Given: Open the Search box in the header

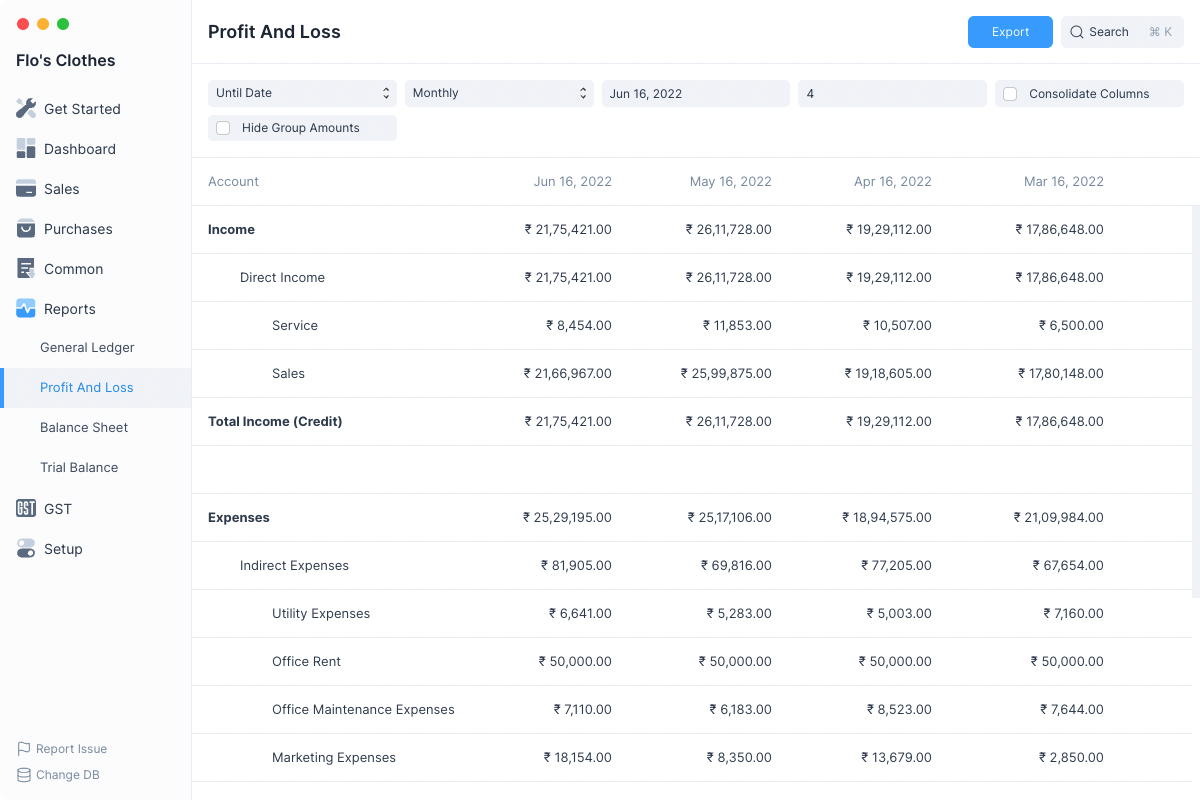Looking at the screenshot, I should click(1121, 32).
